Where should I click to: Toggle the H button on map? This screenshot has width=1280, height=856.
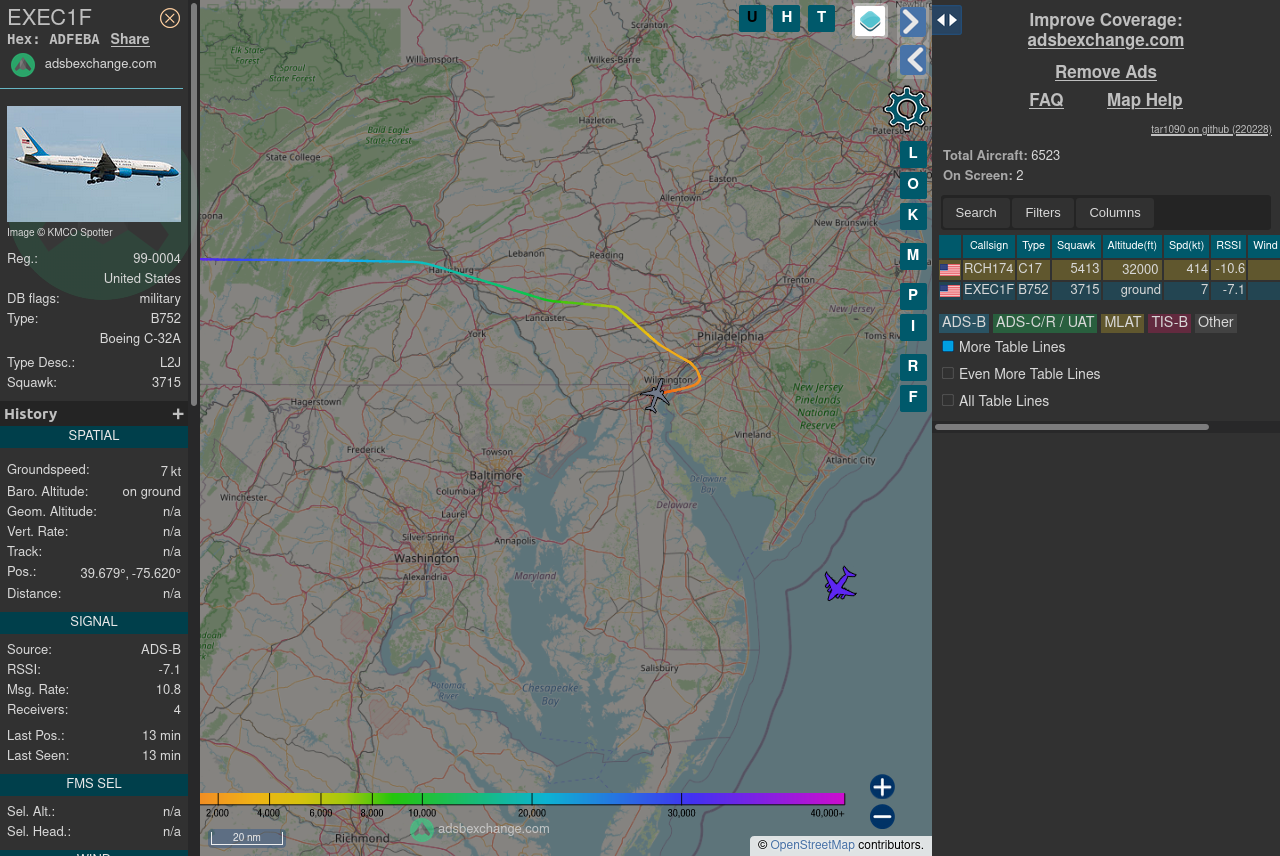(786, 18)
